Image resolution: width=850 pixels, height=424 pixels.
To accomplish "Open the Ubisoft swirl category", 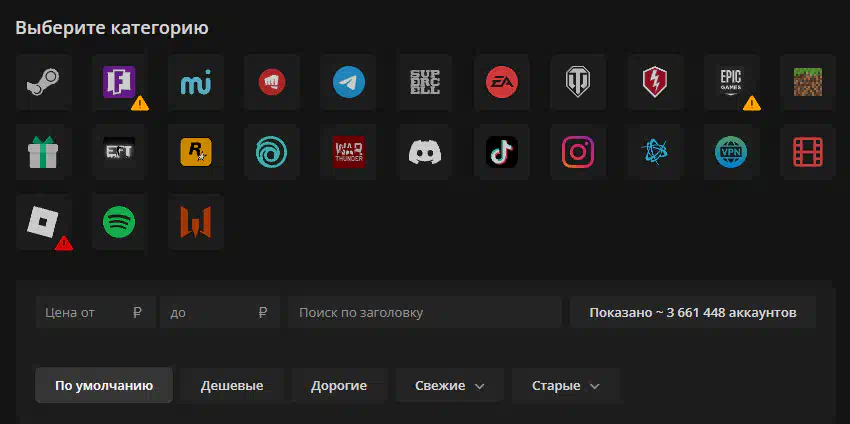I will coord(272,152).
